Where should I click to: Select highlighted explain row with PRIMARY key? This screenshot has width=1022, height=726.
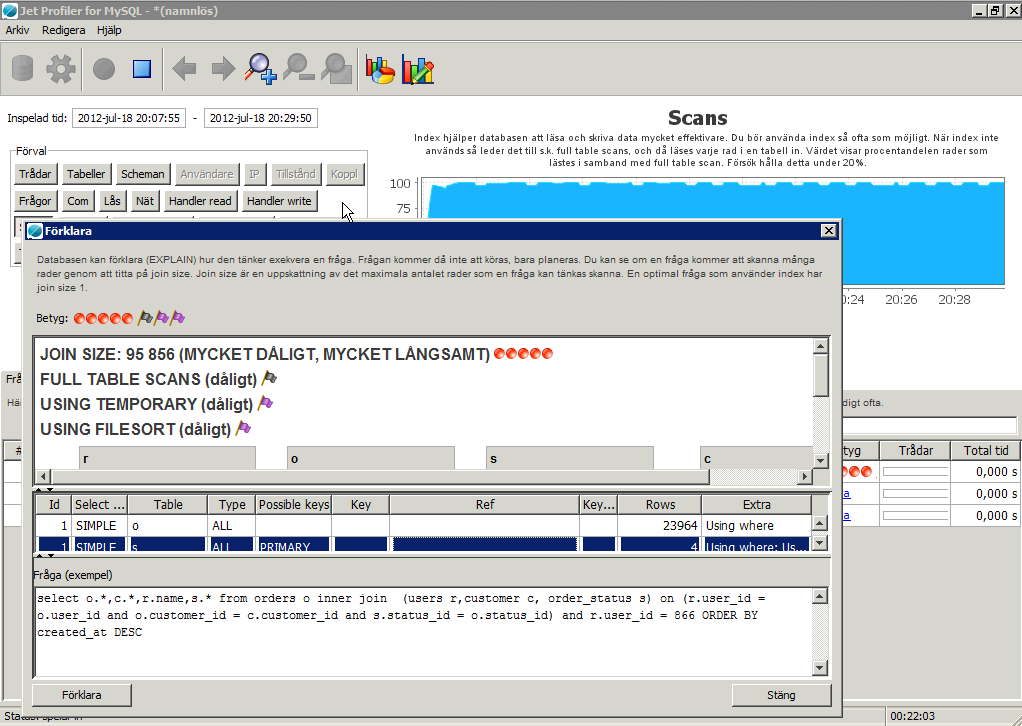click(x=424, y=544)
